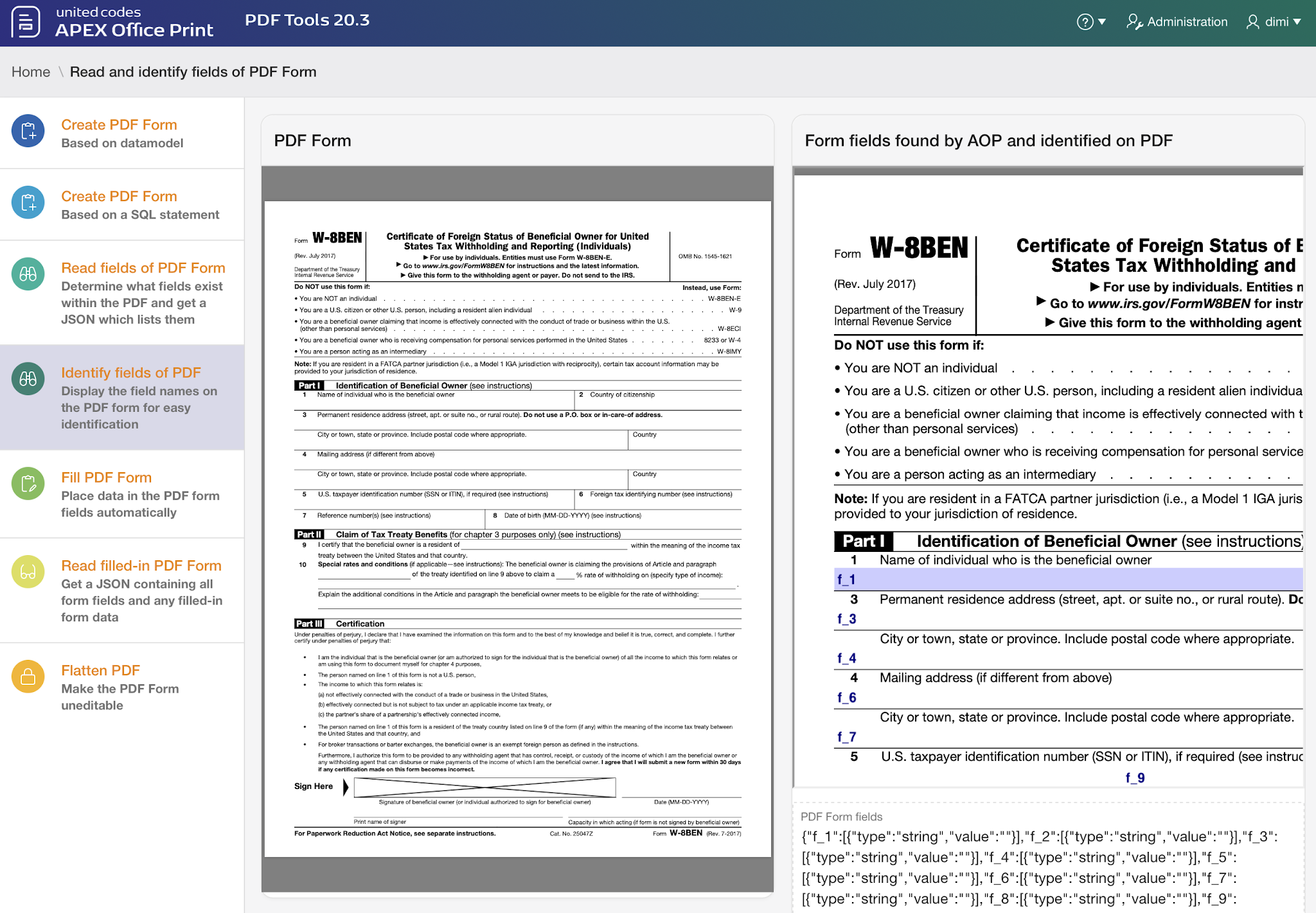Click the Identify fields of PDF binoculars icon
Viewport: 1316px width, 913px height.
[x=28, y=379]
